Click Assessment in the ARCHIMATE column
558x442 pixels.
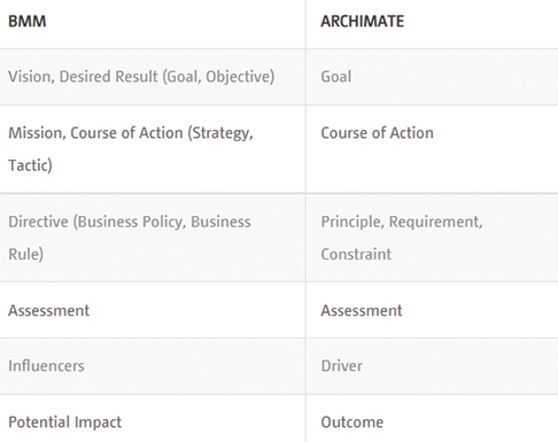click(x=362, y=311)
